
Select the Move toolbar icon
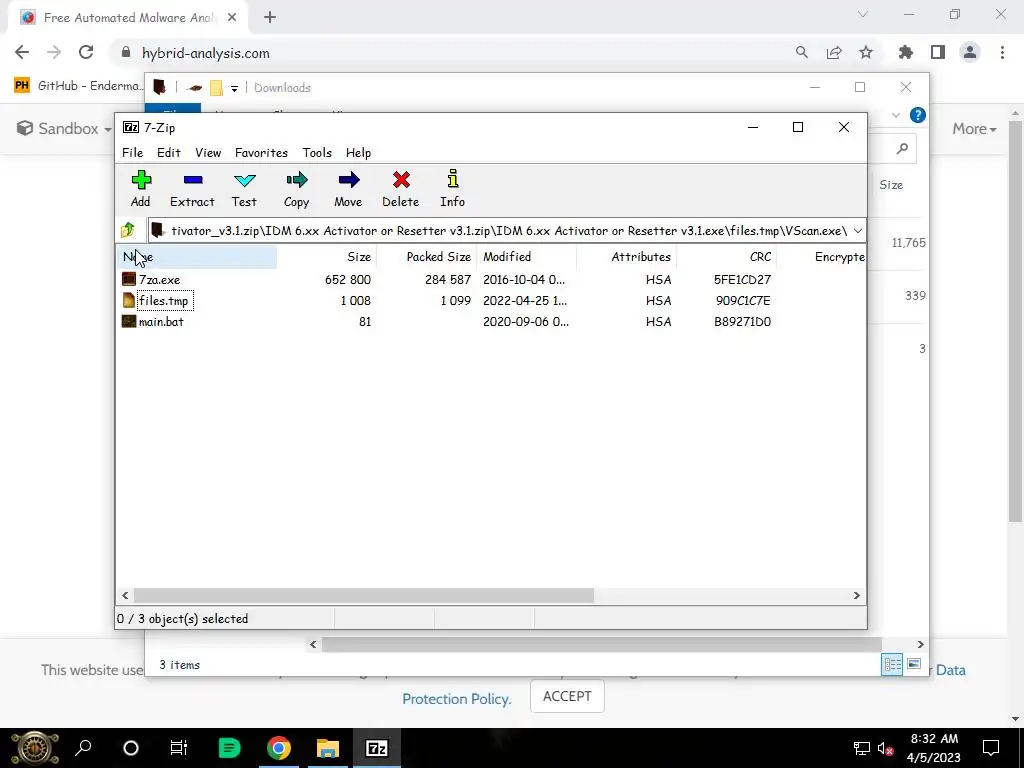[348, 188]
